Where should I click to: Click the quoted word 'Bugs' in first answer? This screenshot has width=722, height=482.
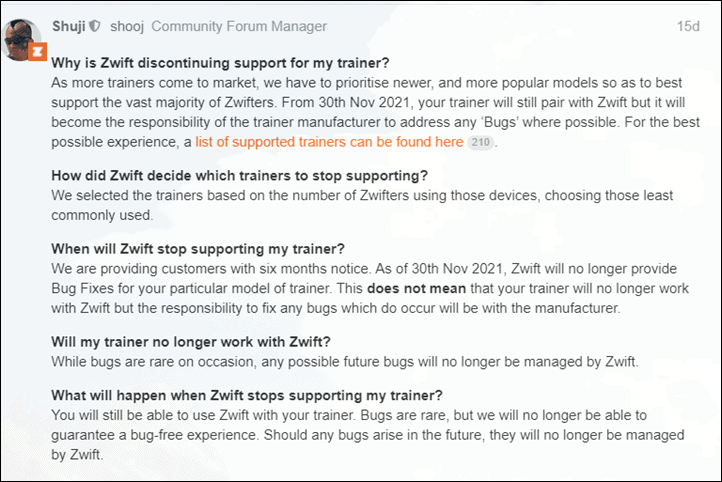click(x=499, y=122)
